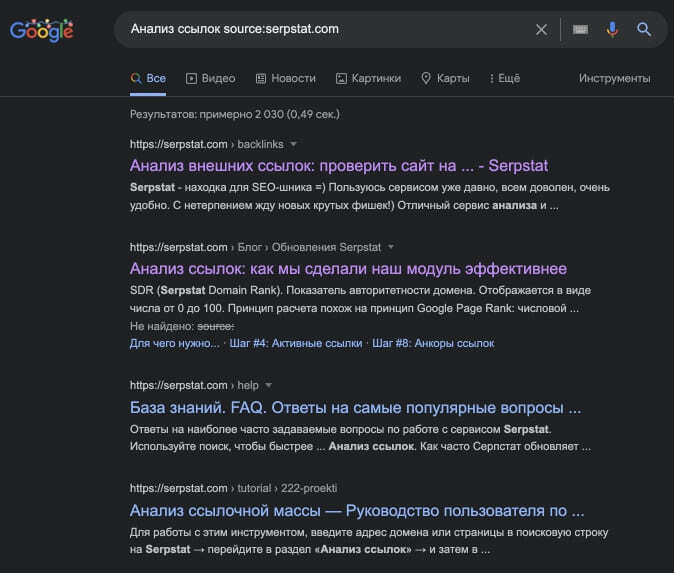Screen dimensions: 674x573
Task: Open result Анализ внешних ссылок: проверить сайт
Action: 339,166
